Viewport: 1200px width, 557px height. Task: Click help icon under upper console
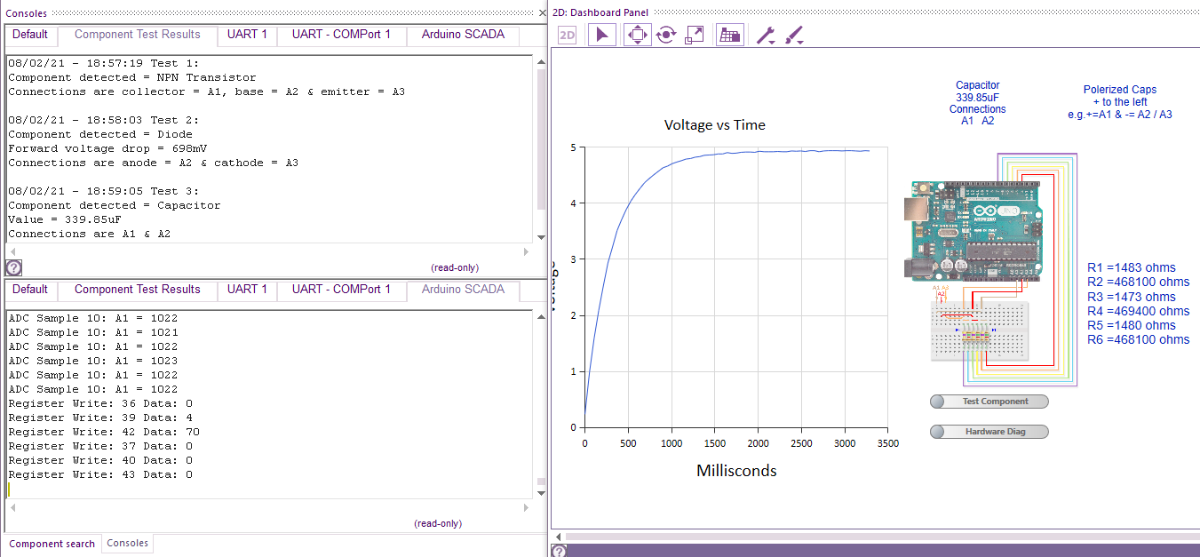13,268
